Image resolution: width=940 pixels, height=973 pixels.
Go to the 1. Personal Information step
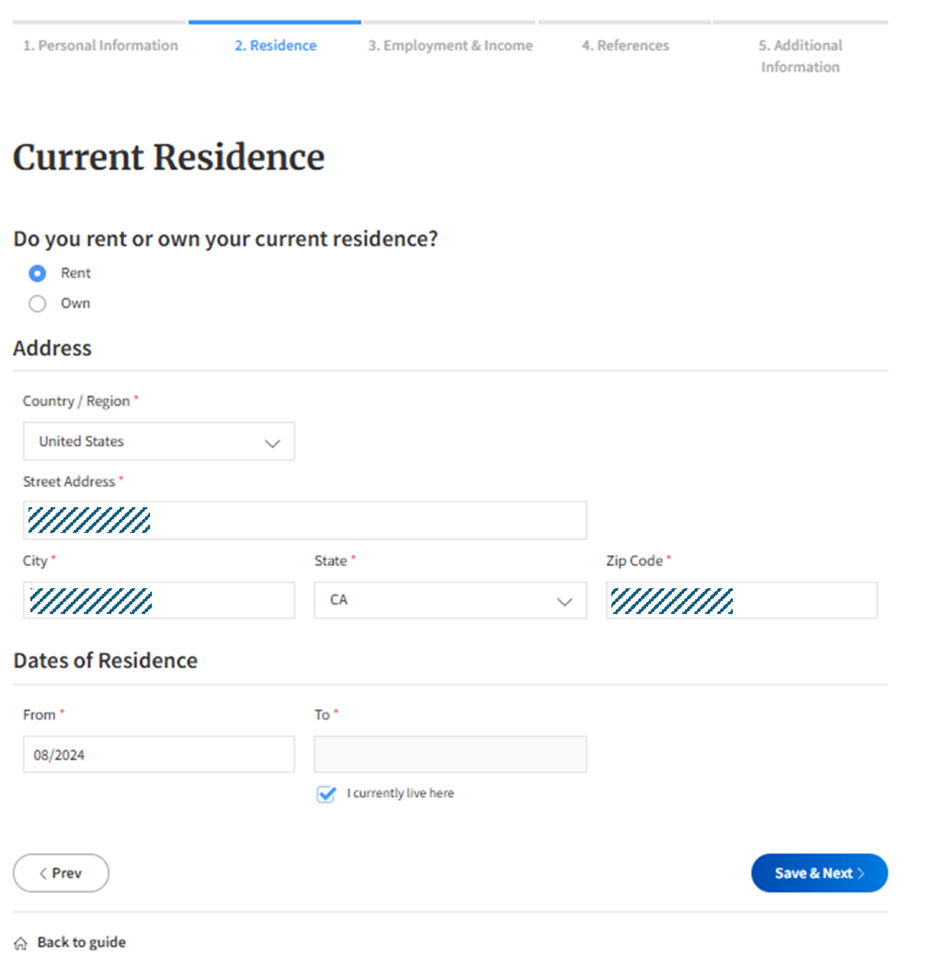[x=101, y=45]
